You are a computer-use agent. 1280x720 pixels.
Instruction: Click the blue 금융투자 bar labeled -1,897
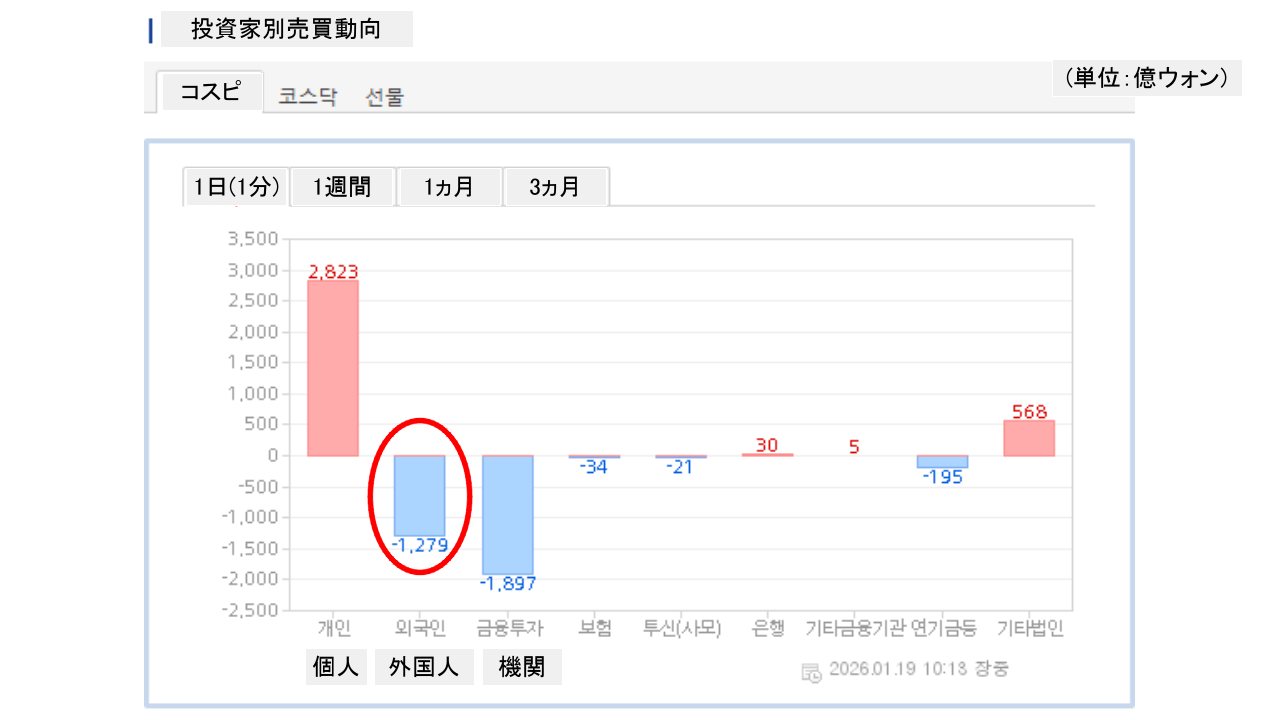pyautogui.click(x=508, y=514)
